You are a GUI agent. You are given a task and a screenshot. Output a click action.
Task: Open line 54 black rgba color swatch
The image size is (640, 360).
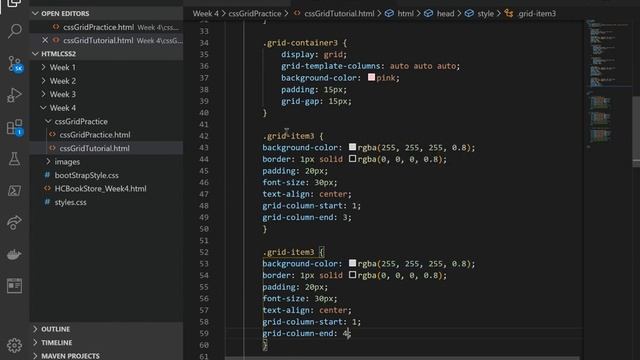[x=352, y=275]
